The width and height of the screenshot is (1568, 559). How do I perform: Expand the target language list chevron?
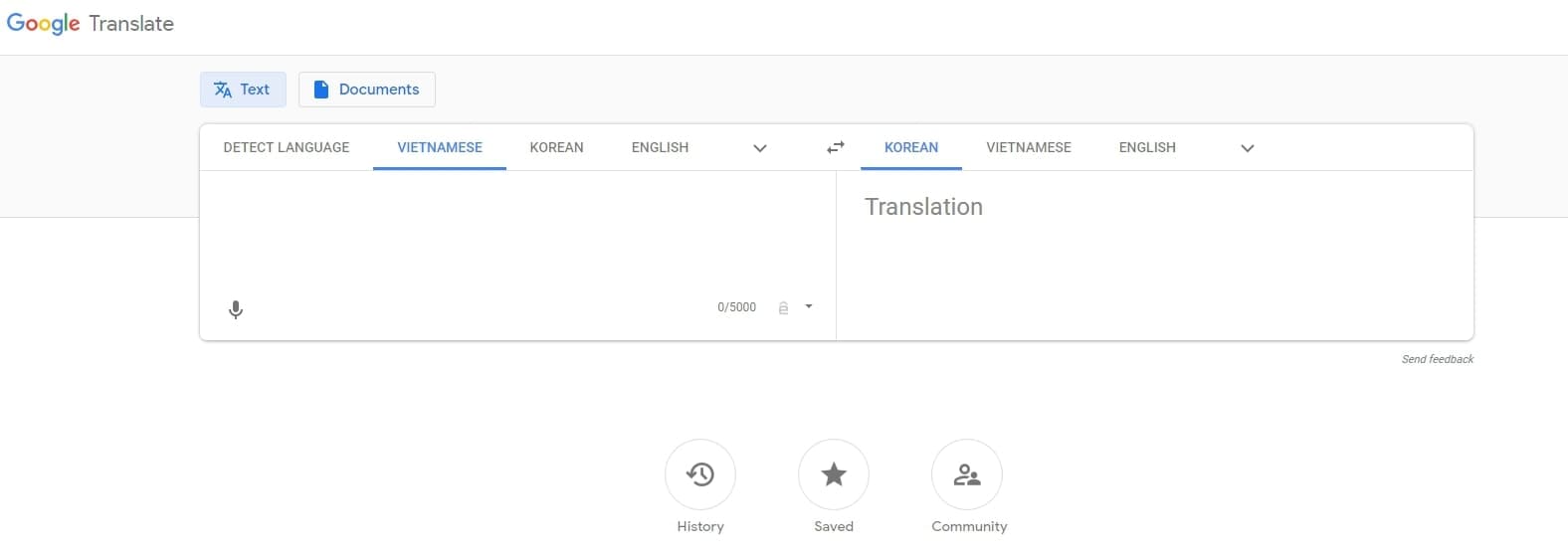click(x=1248, y=148)
